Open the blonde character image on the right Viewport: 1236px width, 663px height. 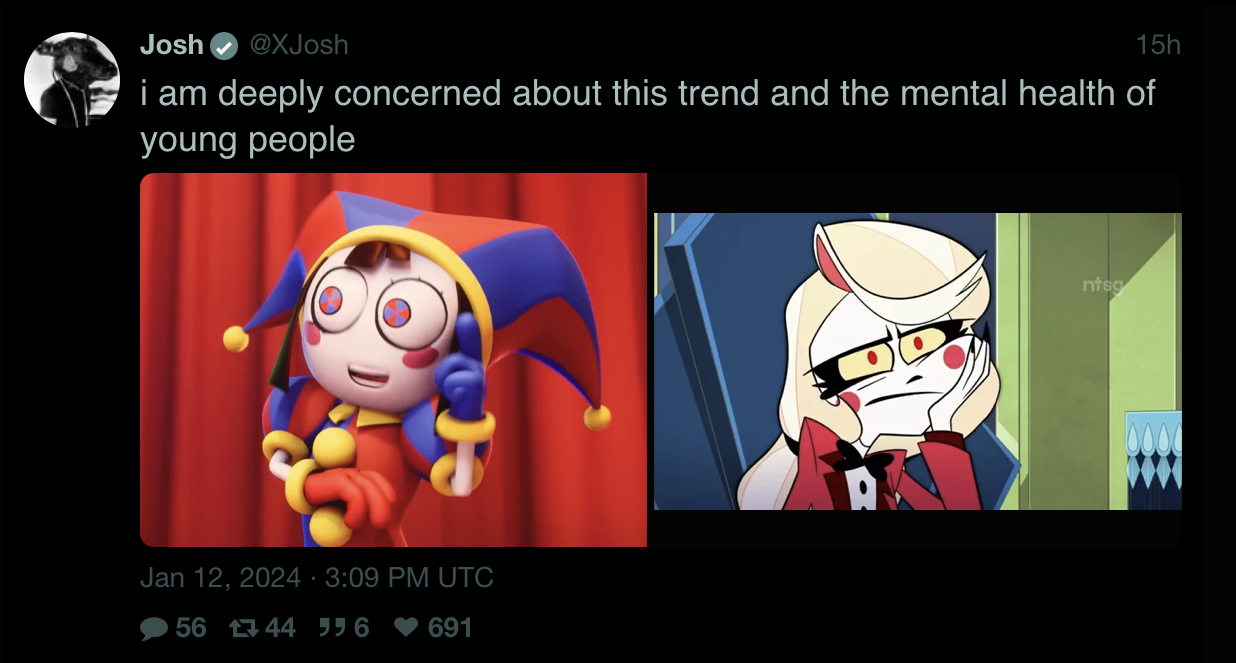click(918, 361)
